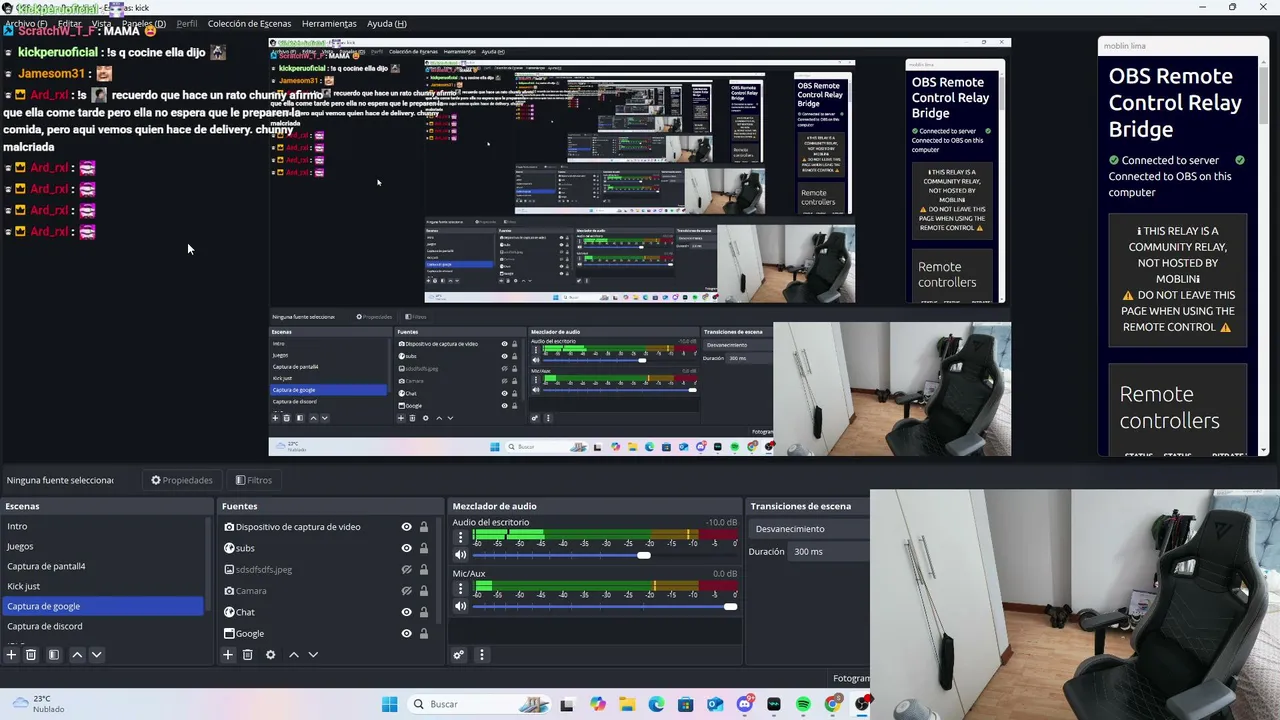1280x720 pixels.
Task: Open the Herramientas menu
Action: point(329,23)
